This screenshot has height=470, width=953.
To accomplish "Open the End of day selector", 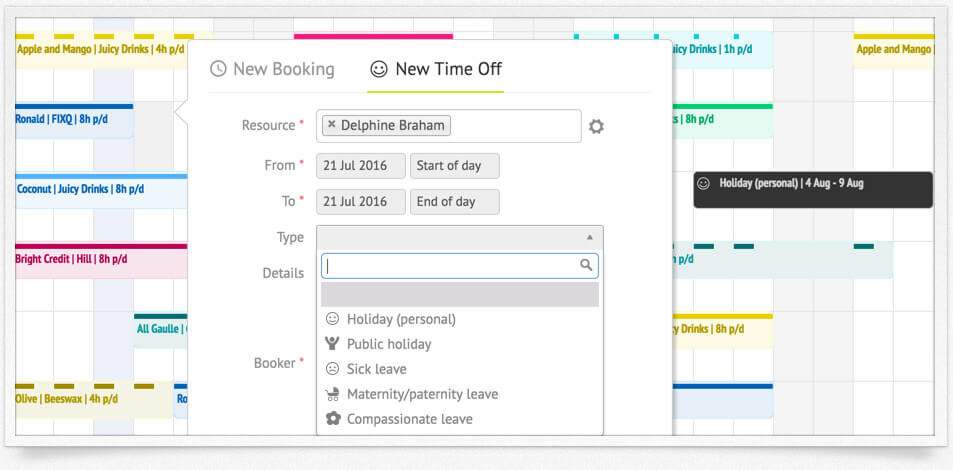I will click(455, 202).
